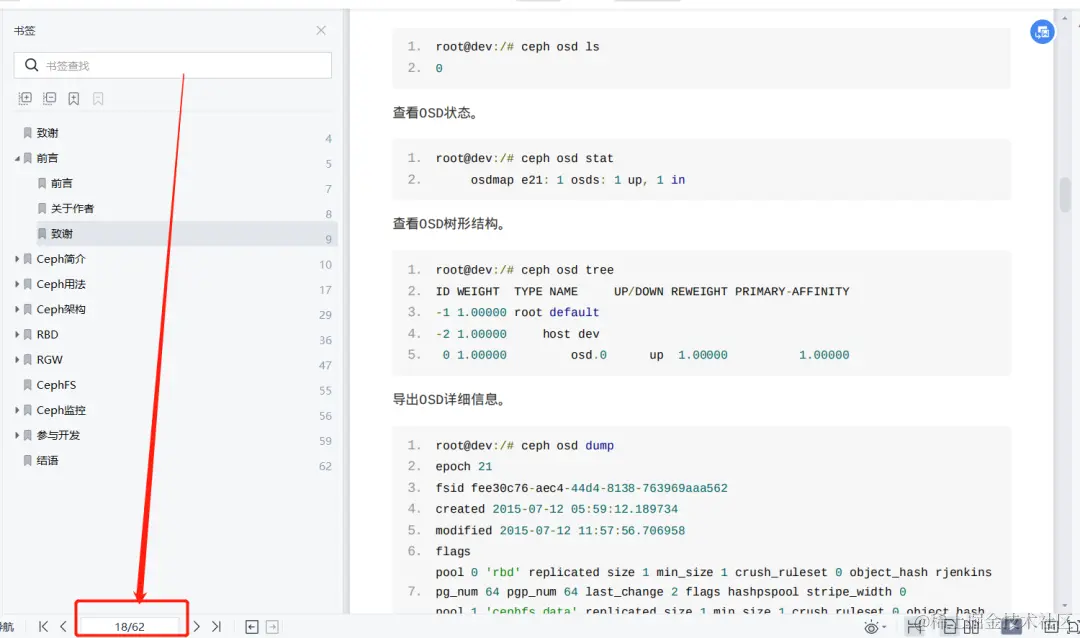Open the 结语 bookmark
The image size is (1080, 638).
[48, 460]
